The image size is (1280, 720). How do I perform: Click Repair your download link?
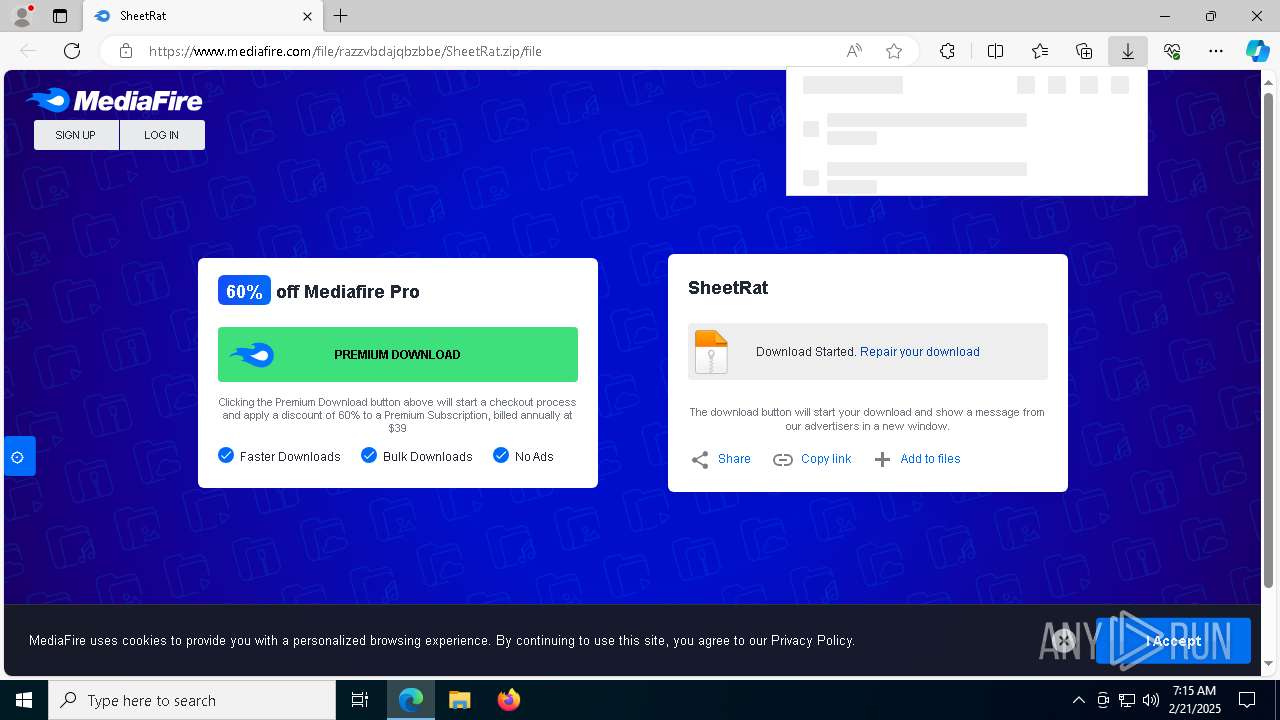click(x=920, y=352)
